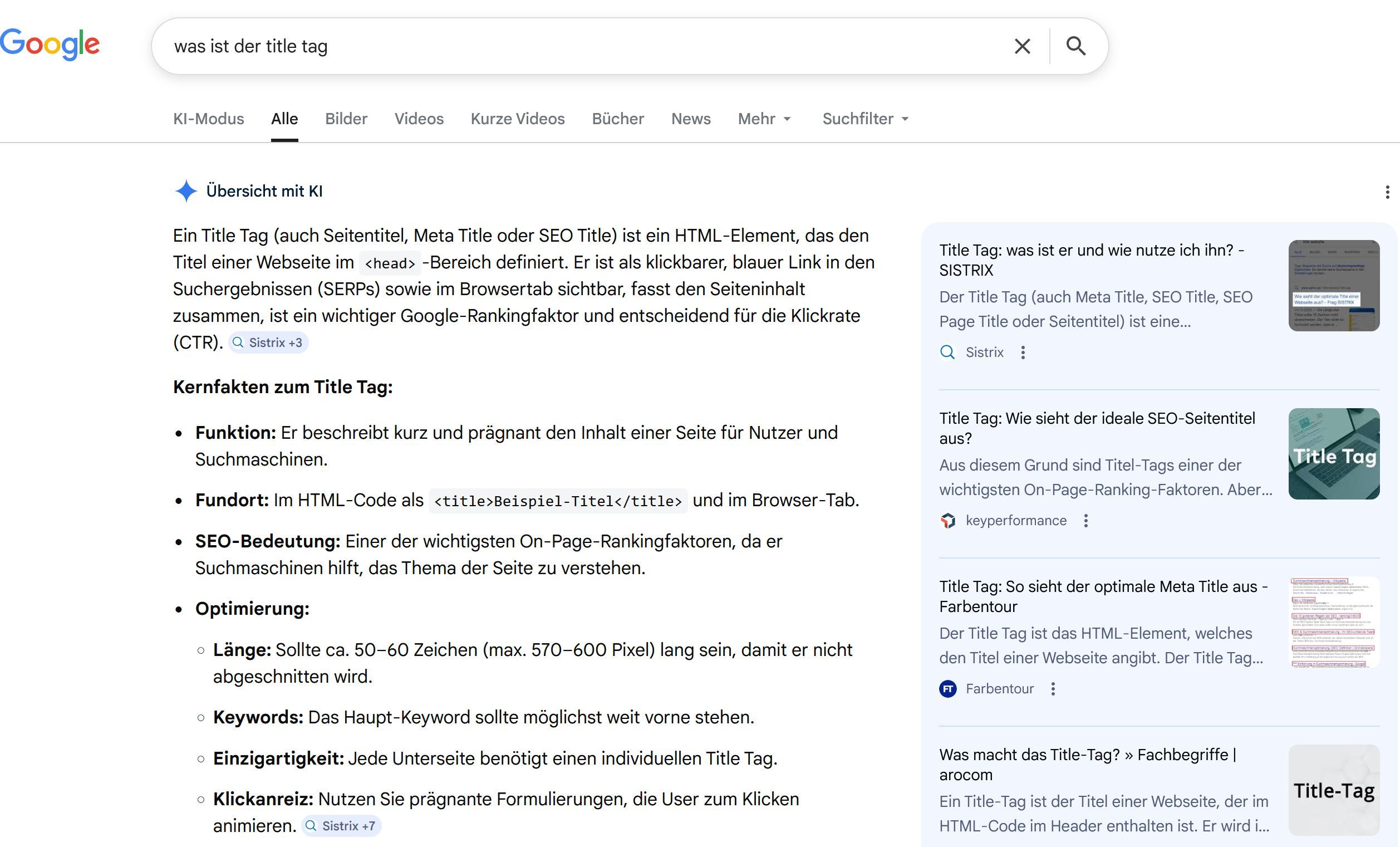Click the keyperformance site icon
Image resolution: width=1400 pixels, height=847 pixels.
click(948, 520)
